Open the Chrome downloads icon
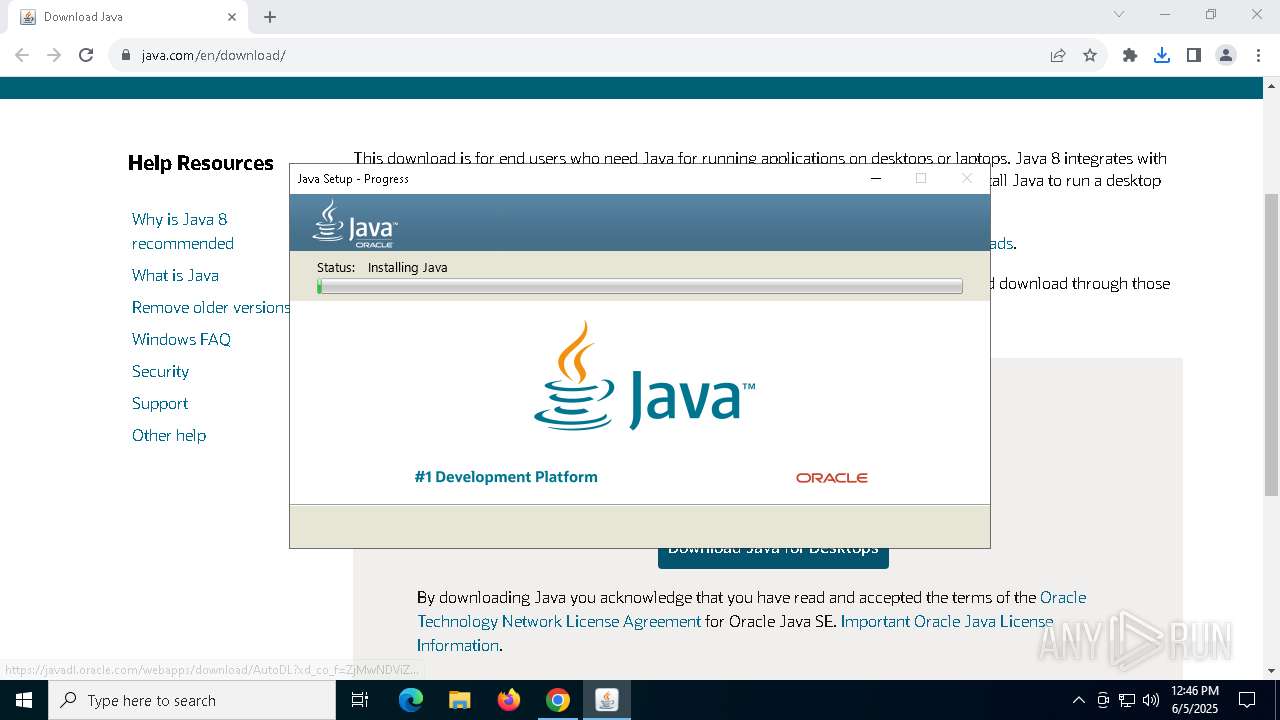The width and height of the screenshot is (1280, 720). point(1162,55)
